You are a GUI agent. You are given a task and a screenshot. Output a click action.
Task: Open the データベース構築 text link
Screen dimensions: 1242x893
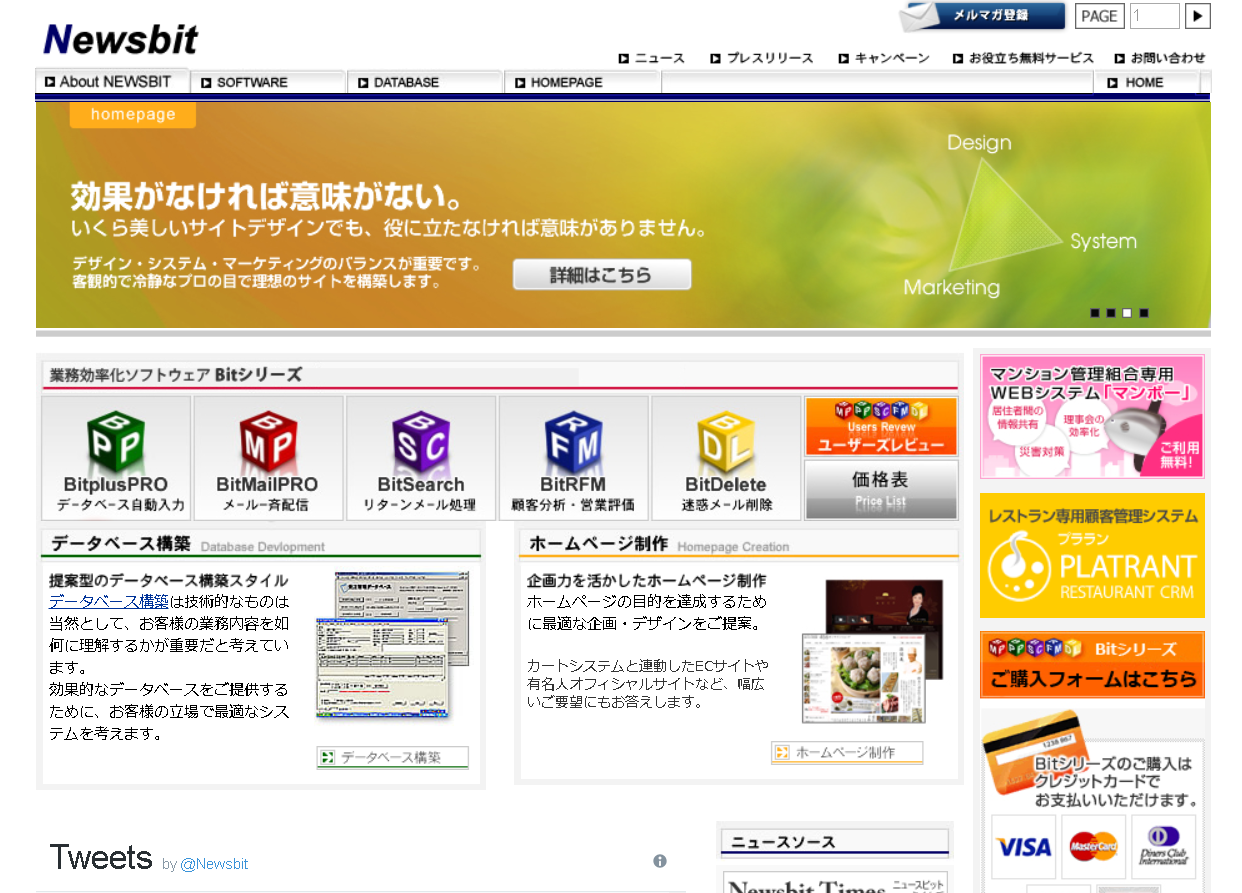(x=109, y=600)
